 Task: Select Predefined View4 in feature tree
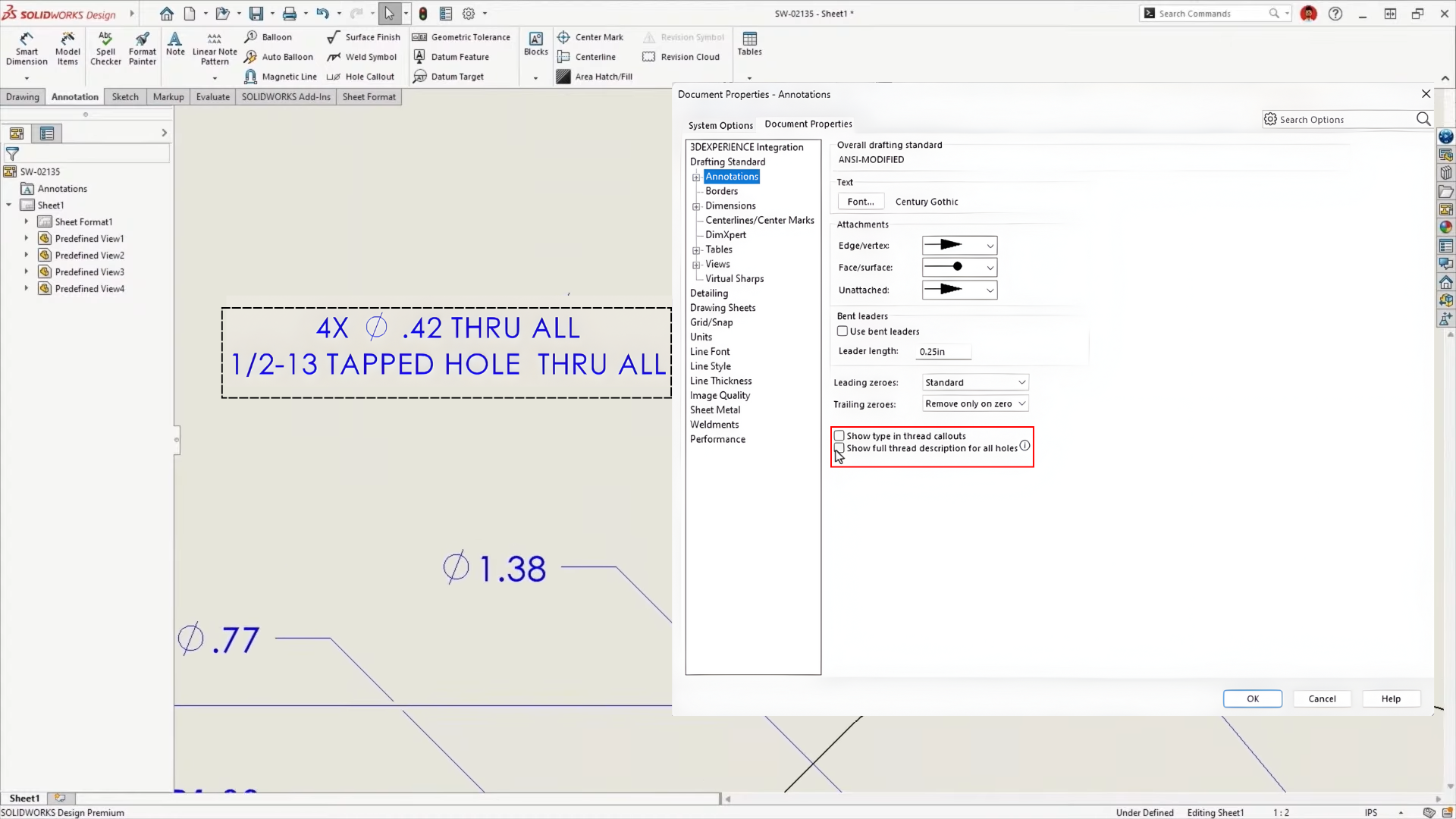[89, 289]
